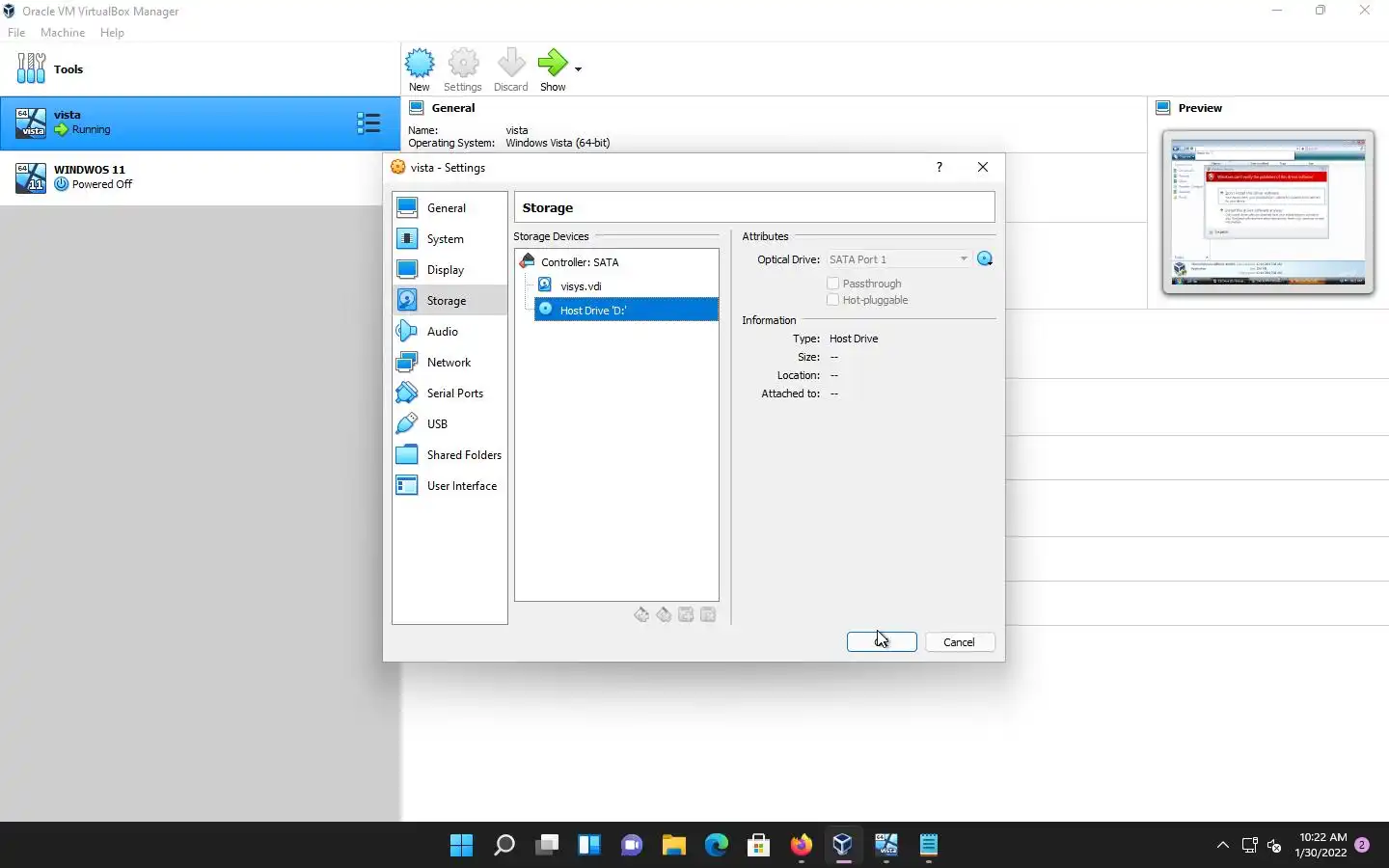
Task: Click the Cancel button
Action: click(960, 641)
